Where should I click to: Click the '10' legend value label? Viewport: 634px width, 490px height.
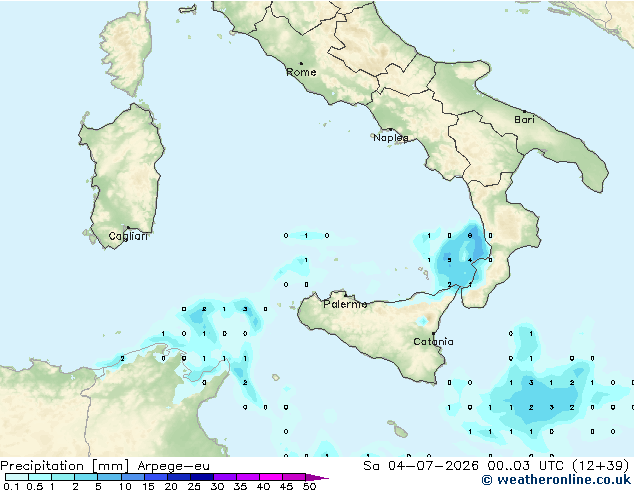tap(125, 486)
